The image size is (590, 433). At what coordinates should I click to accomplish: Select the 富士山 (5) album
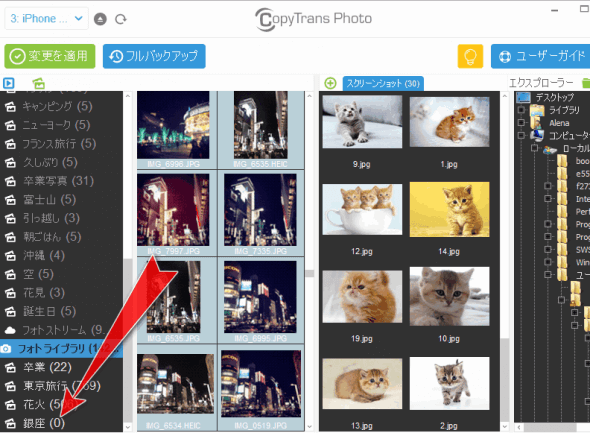coord(61,200)
